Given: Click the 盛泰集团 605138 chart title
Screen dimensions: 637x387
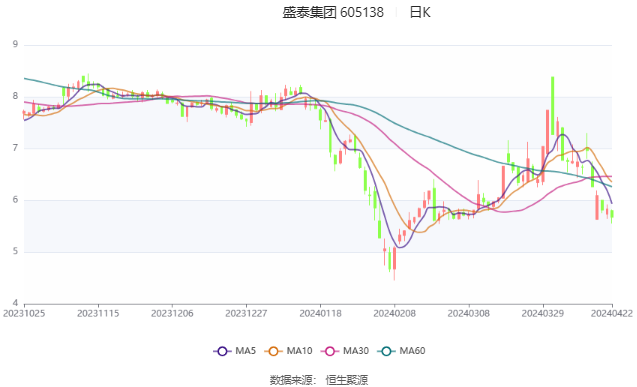Looking at the screenshot, I should 333,13.
